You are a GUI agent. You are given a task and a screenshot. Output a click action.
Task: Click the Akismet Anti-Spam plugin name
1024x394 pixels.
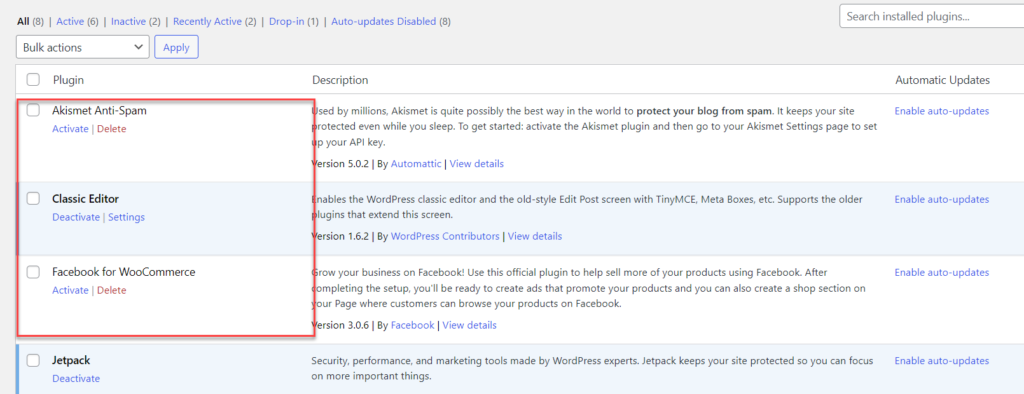pos(99,111)
